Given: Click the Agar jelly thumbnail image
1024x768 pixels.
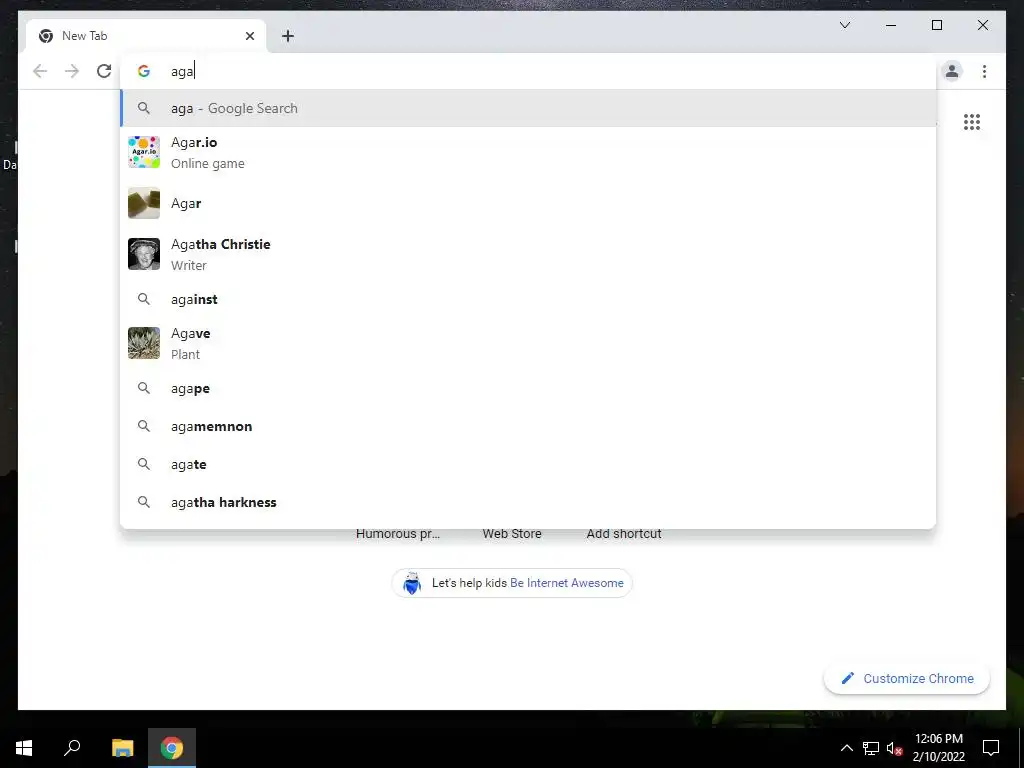Looking at the screenshot, I should (144, 203).
